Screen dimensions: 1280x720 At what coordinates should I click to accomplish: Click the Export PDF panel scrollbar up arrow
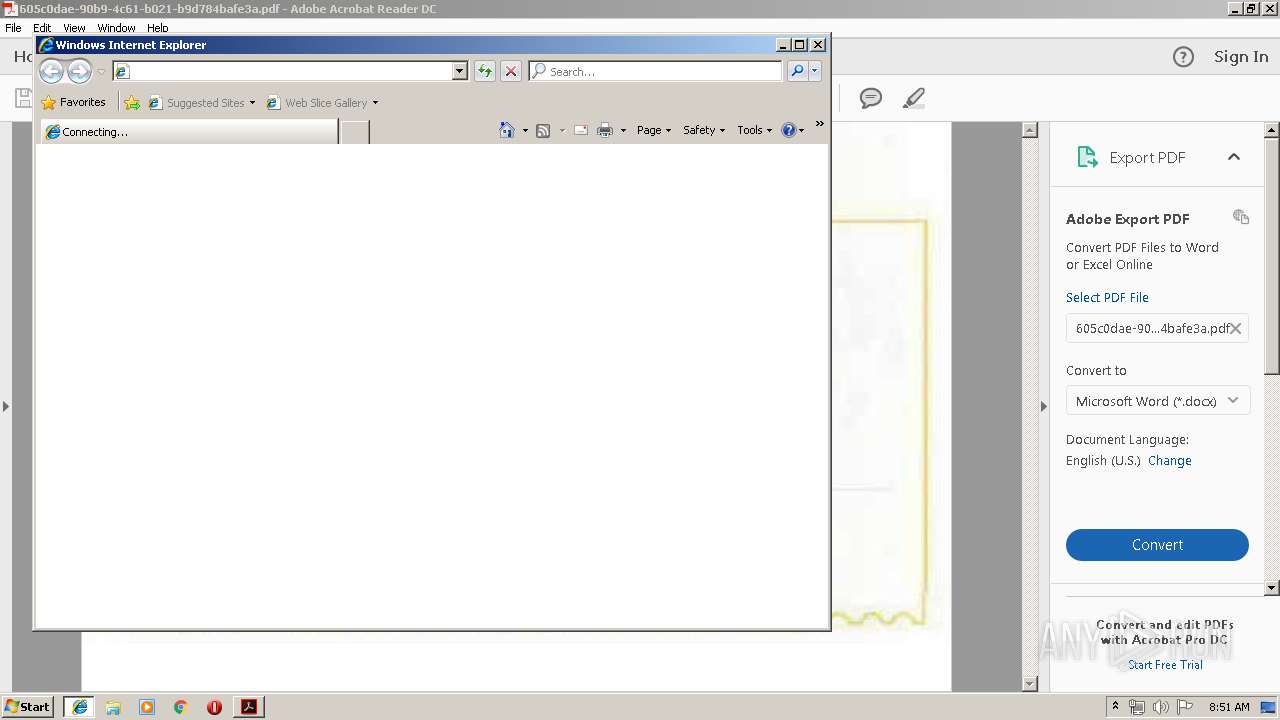(1272, 130)
